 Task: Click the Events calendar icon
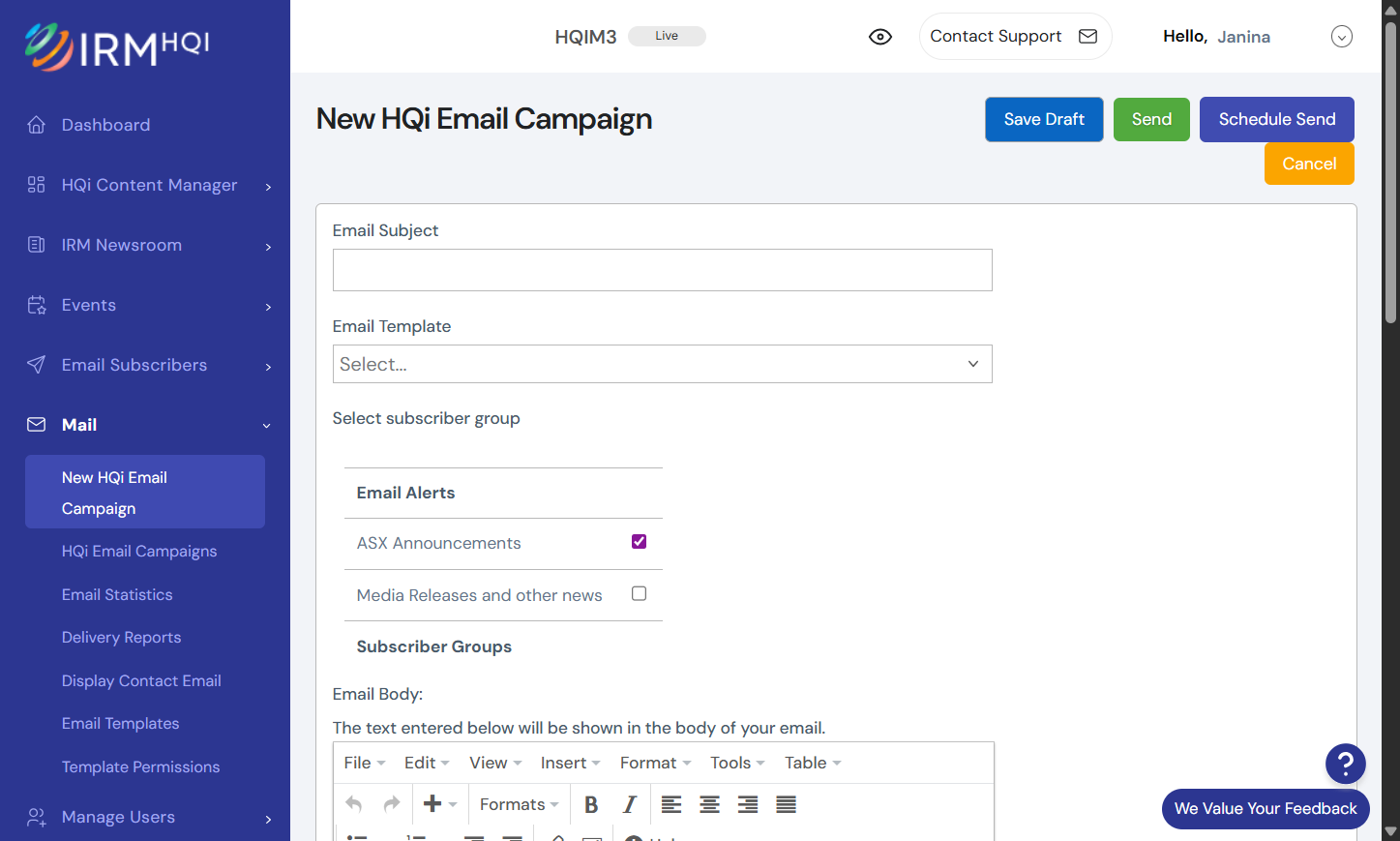[x=37, y=305]
